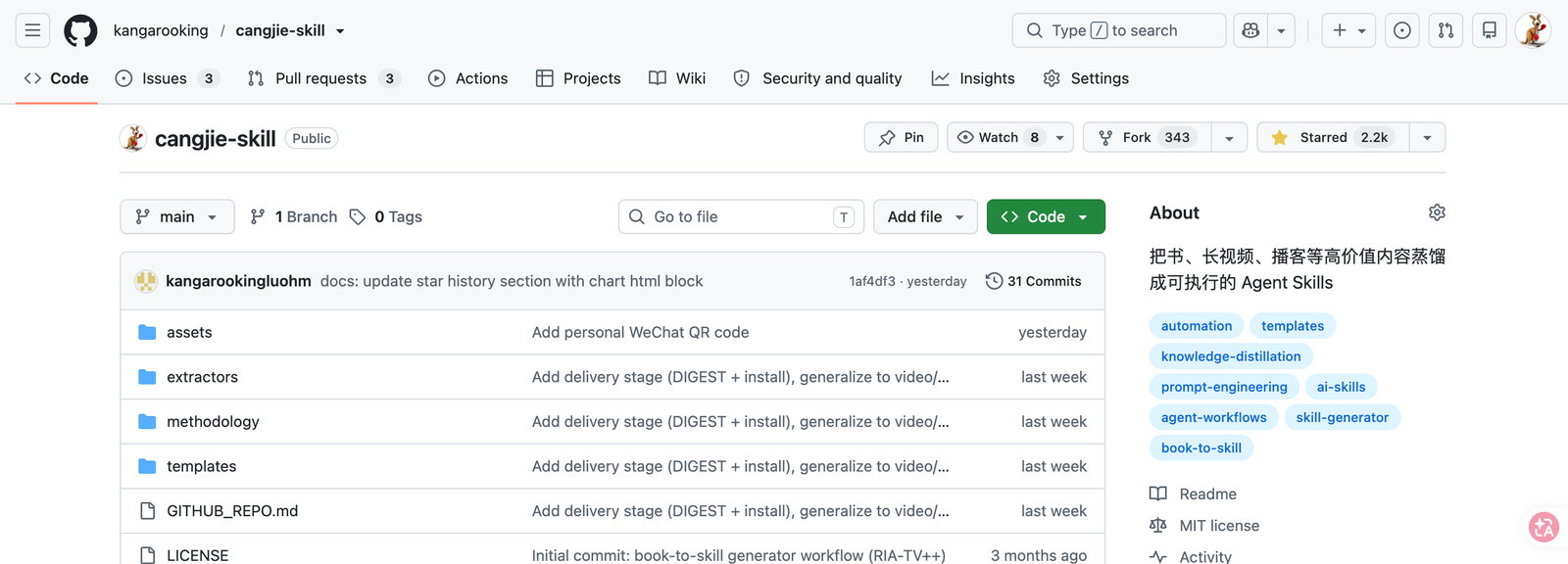Go to the GitHub homepage logo
1568x564 pixels.
pyautogui.click(x=80, y=30)
